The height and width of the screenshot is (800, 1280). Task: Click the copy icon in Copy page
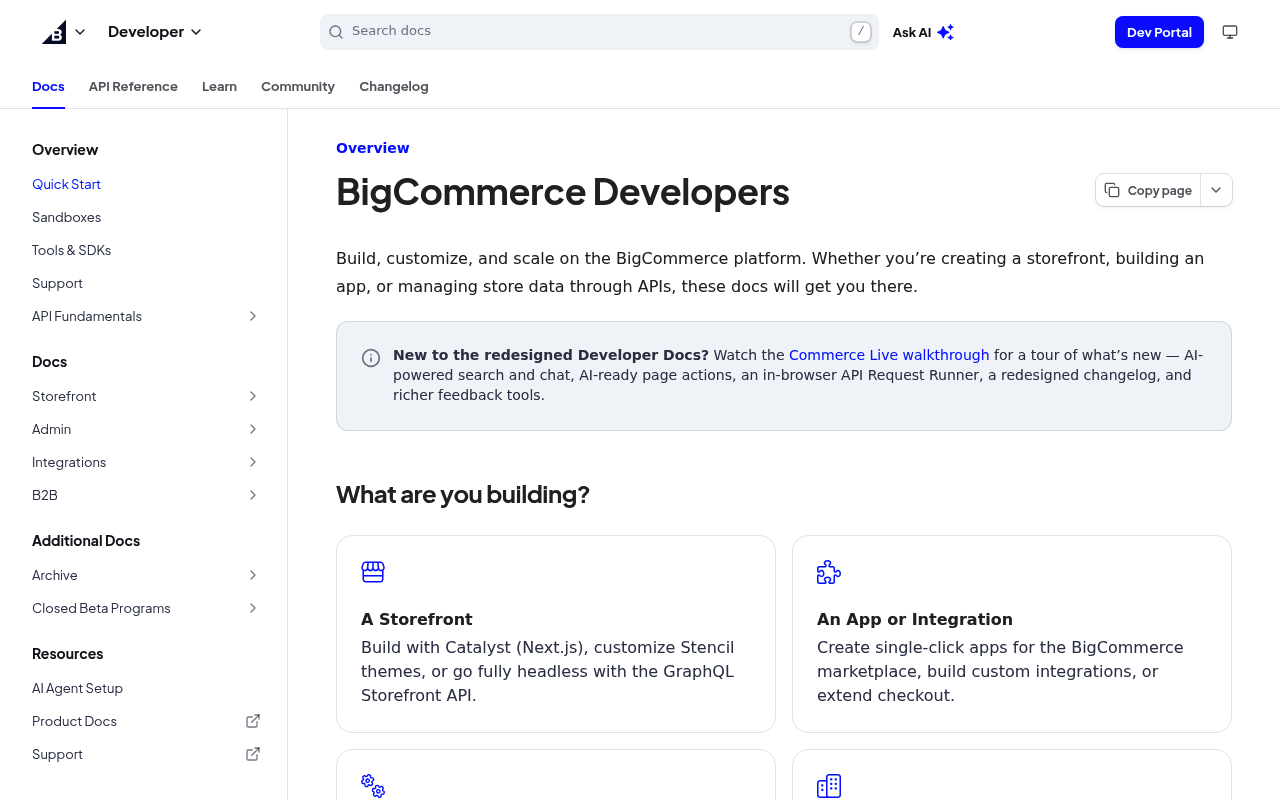(x=1112, y=190)
